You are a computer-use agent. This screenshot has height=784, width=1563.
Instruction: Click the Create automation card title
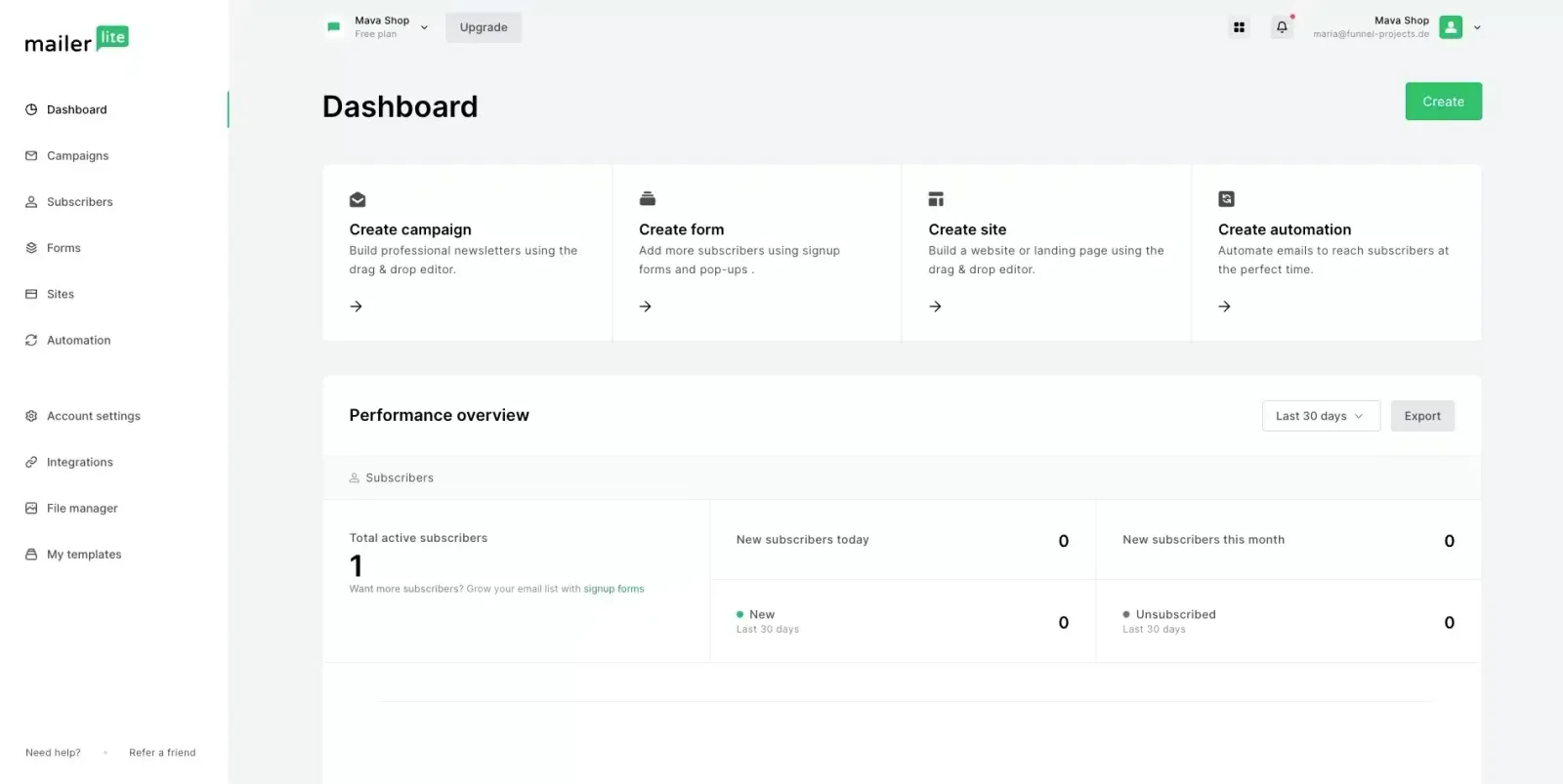pos(1285,229)
